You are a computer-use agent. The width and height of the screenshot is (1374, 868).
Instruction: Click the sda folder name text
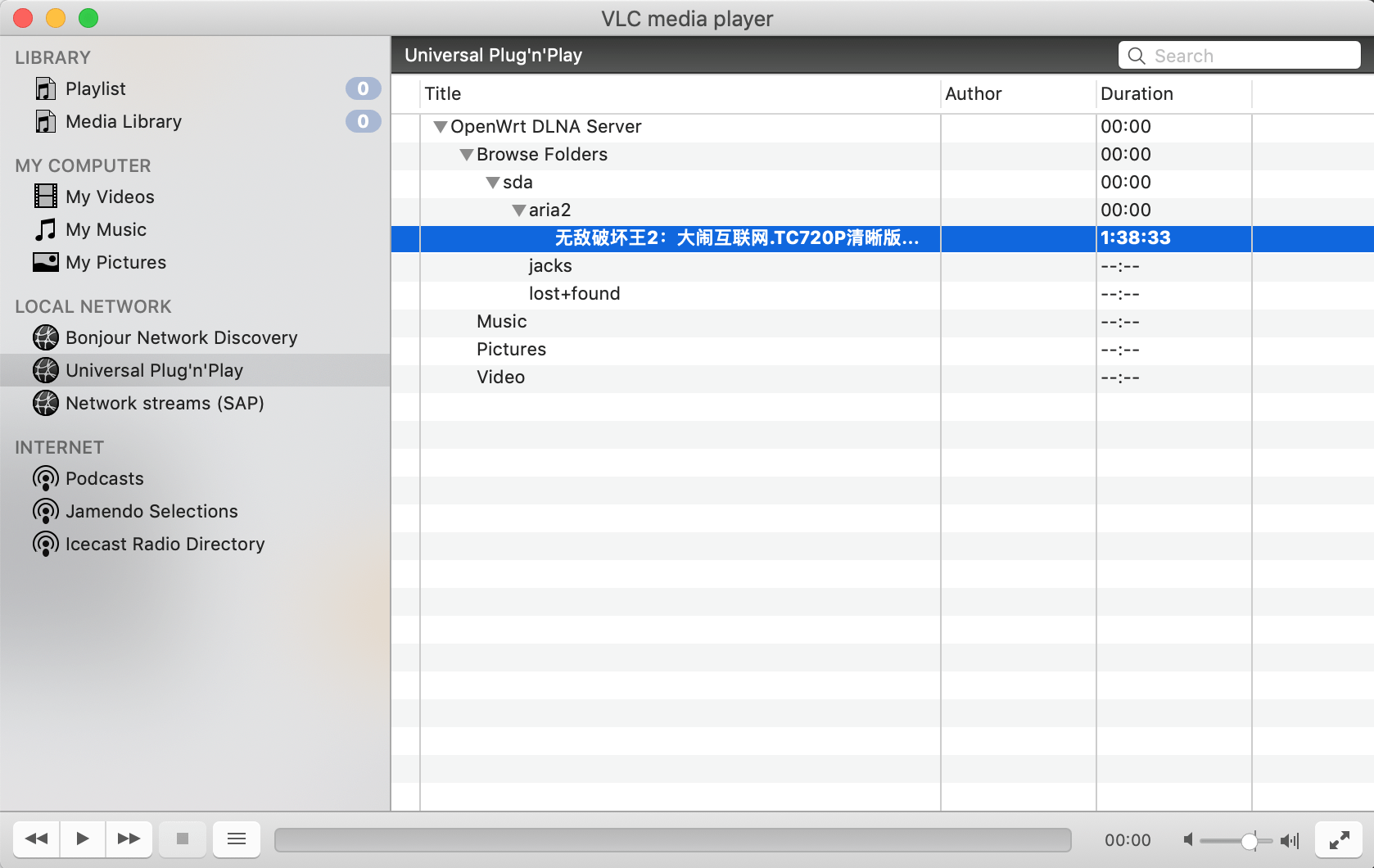point(518,183)
